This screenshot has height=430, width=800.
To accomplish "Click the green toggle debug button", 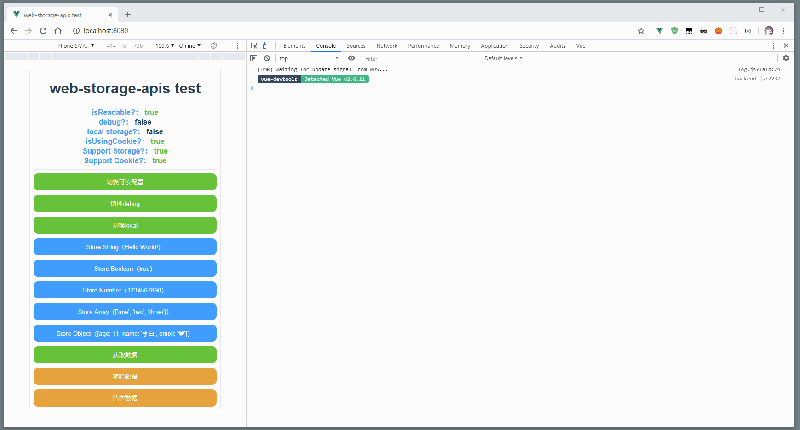I will (x=126, y=204).
